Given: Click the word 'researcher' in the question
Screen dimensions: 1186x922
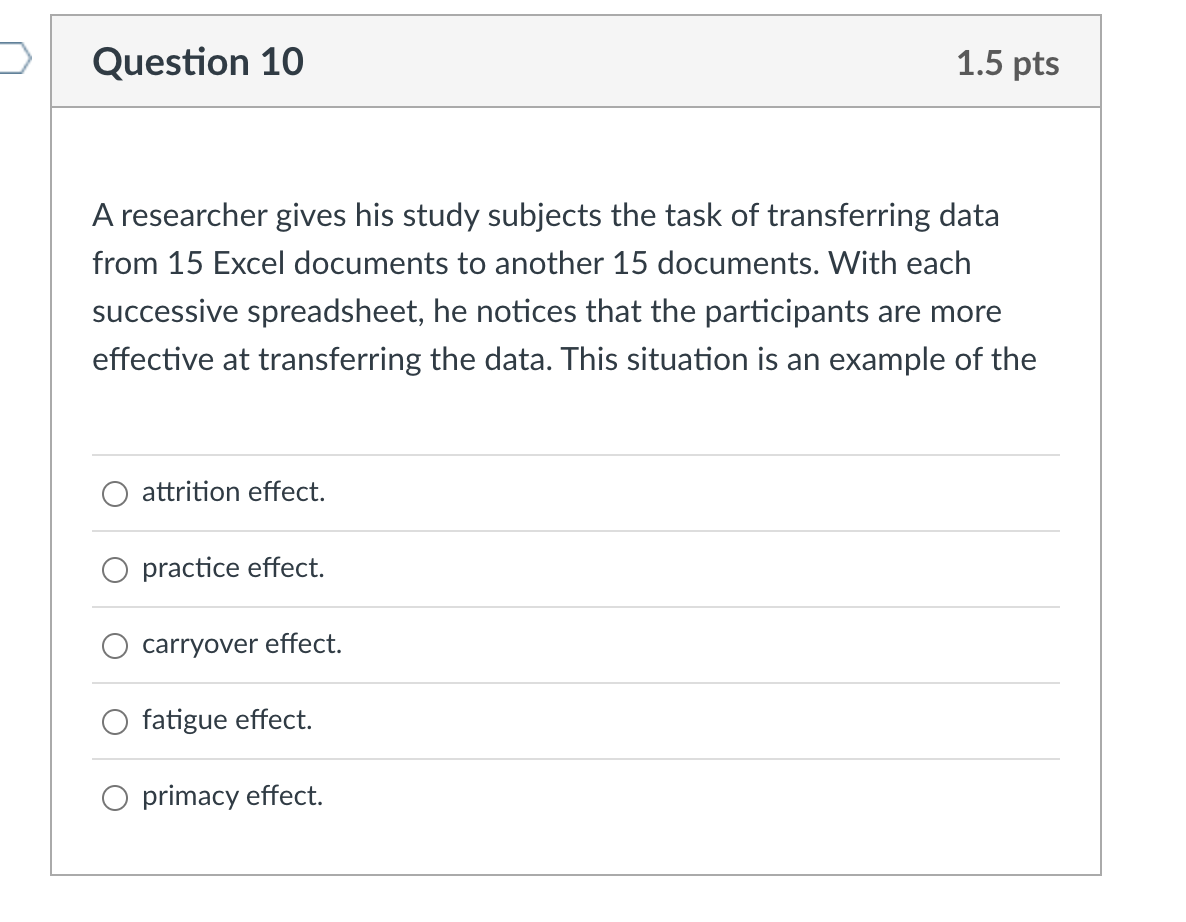Looking at the screenshot, I should (x=194, y=216).
